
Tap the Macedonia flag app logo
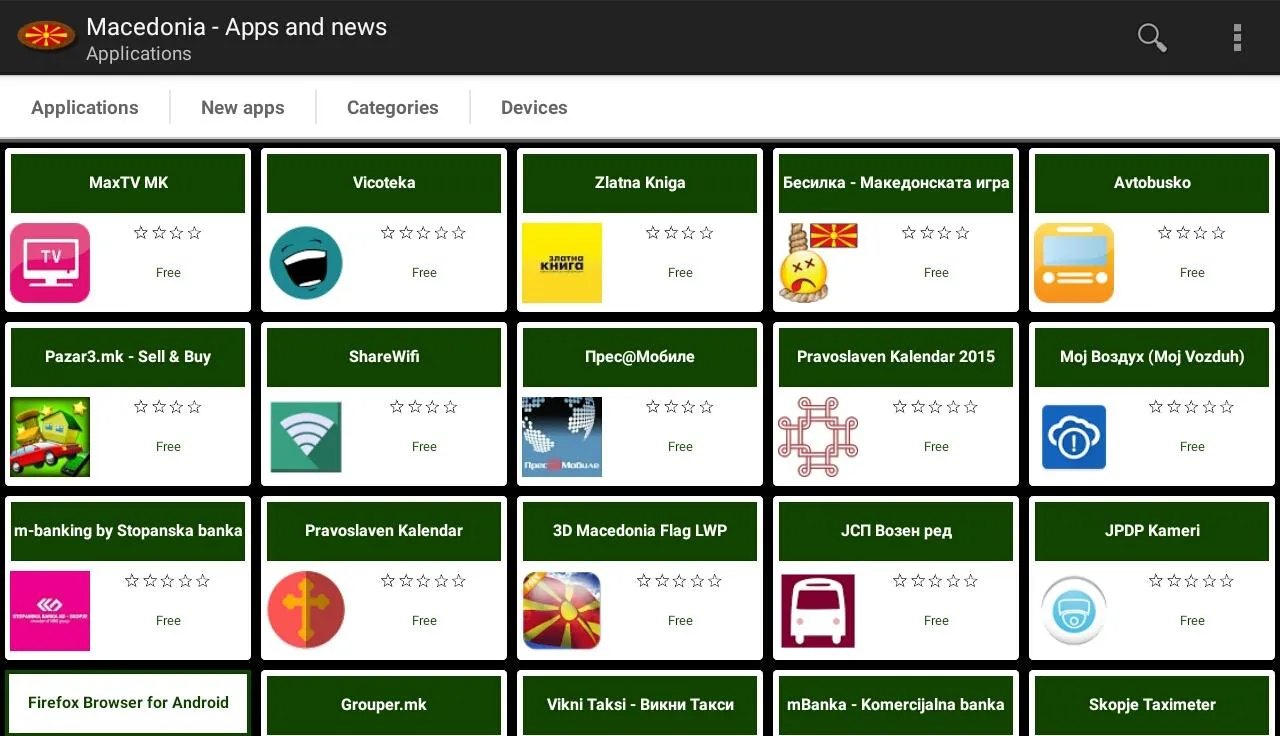[x=47, y=37]
